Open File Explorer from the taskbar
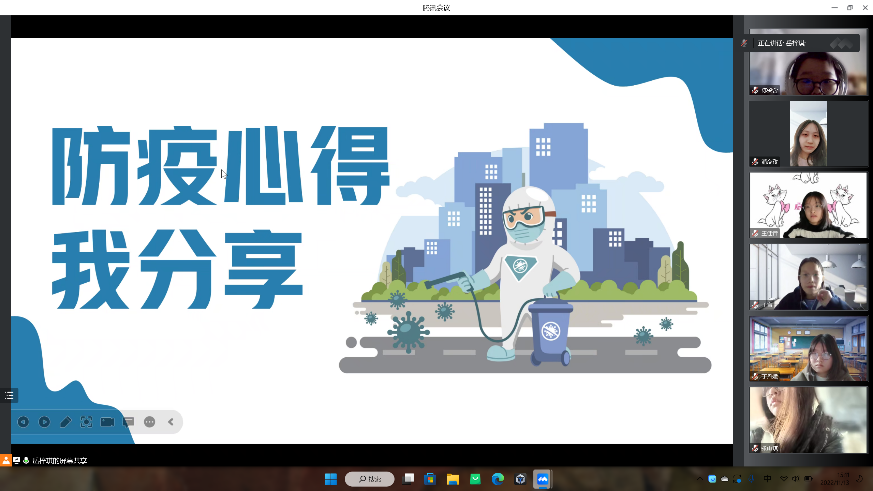 [453, 479]
